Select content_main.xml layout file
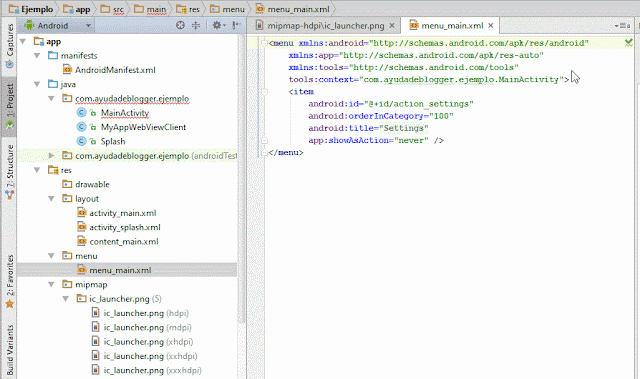Viewport: 640px width, 379px height. [118, 242]
